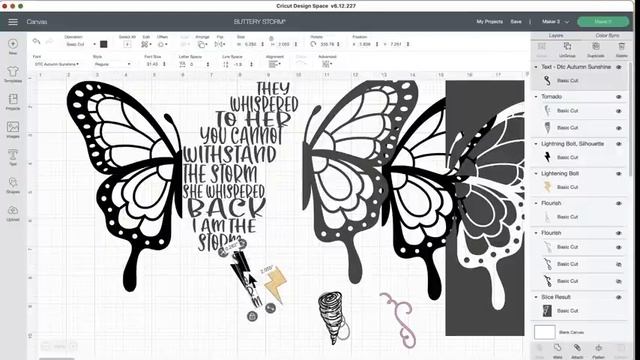Viewport: 640px width, 360px height.
Task: Click the green Make It button
Action: [x=603, y=22]
